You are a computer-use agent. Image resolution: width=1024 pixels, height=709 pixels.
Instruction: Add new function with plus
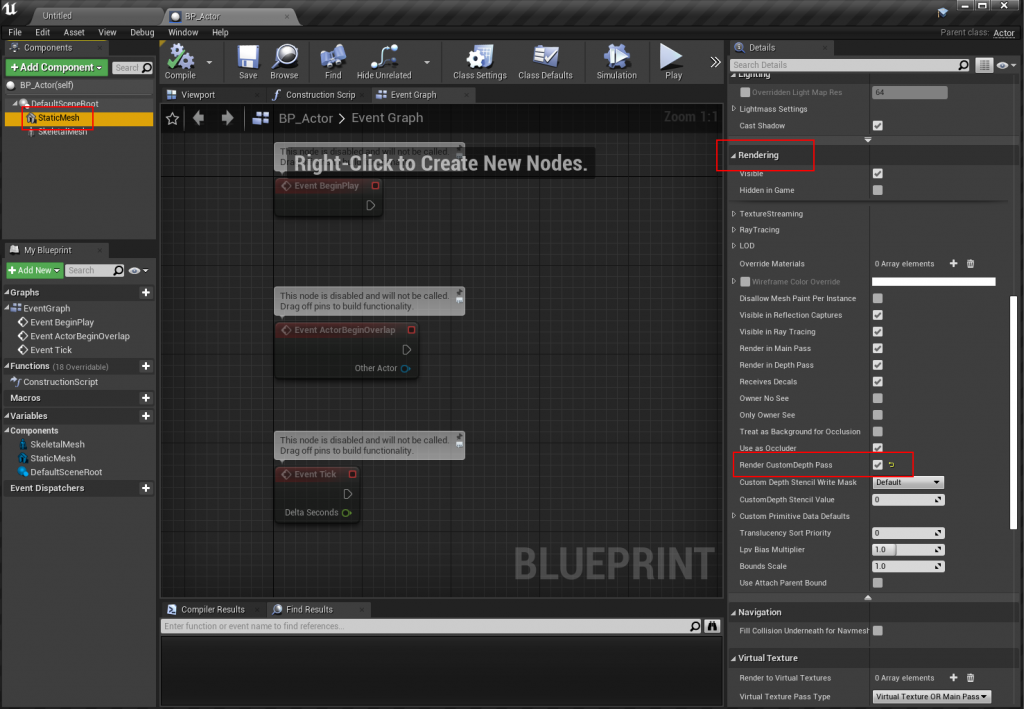point(146,366)
